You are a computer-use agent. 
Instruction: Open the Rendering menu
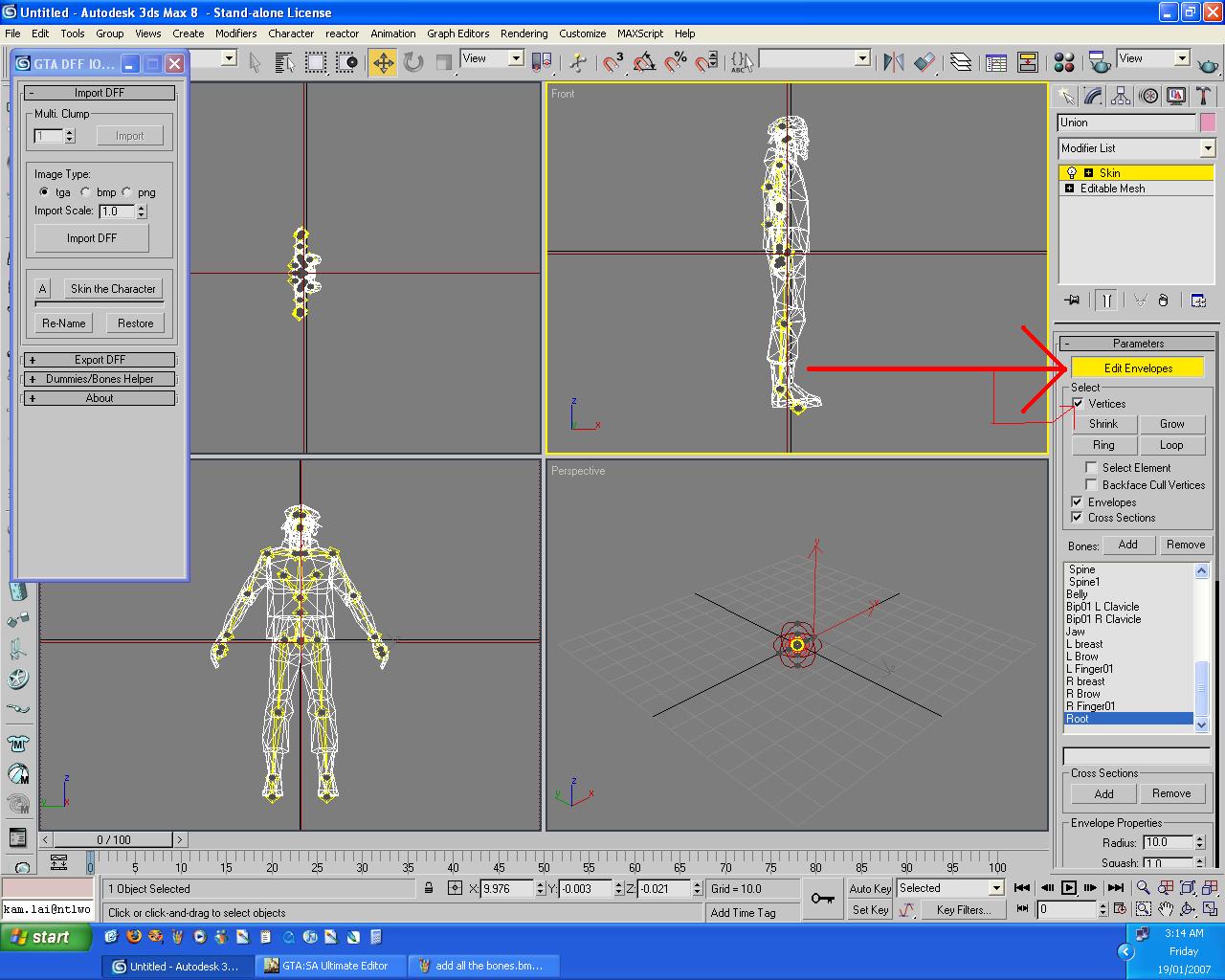tap(523, 33)
